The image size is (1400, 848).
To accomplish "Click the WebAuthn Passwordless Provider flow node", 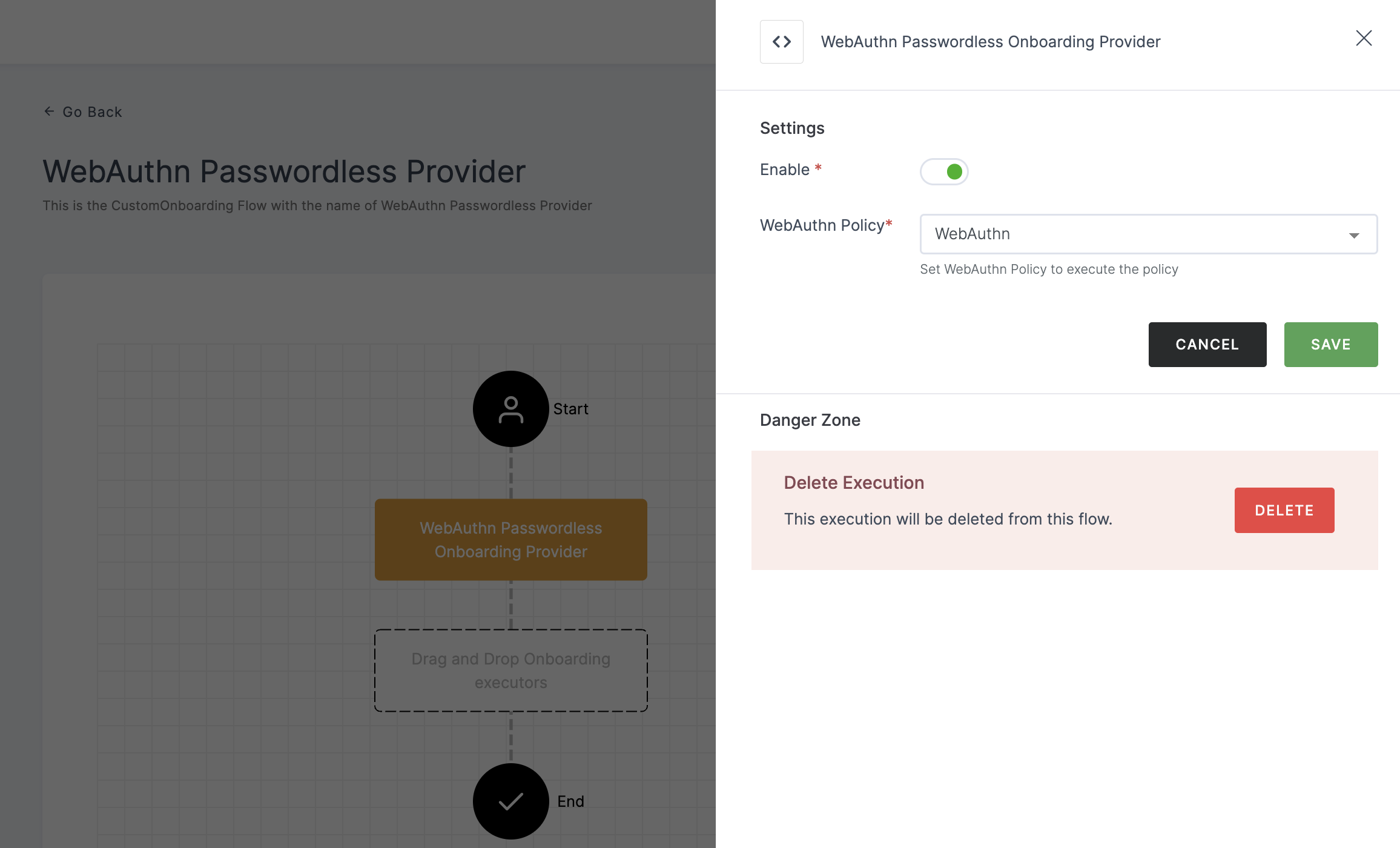I will [x=510, y=539].
